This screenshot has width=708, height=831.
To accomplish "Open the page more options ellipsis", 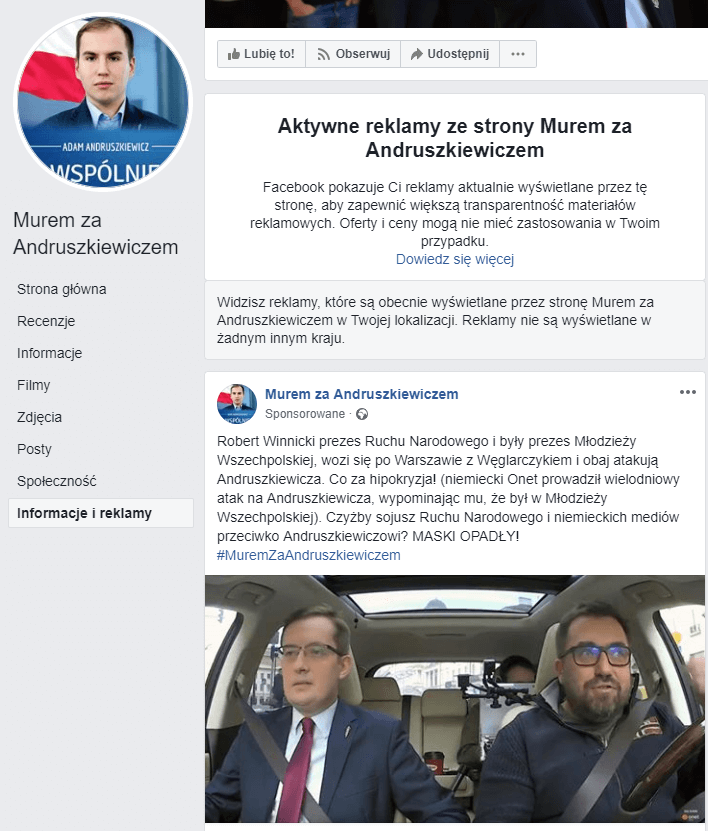I will 518,54.
